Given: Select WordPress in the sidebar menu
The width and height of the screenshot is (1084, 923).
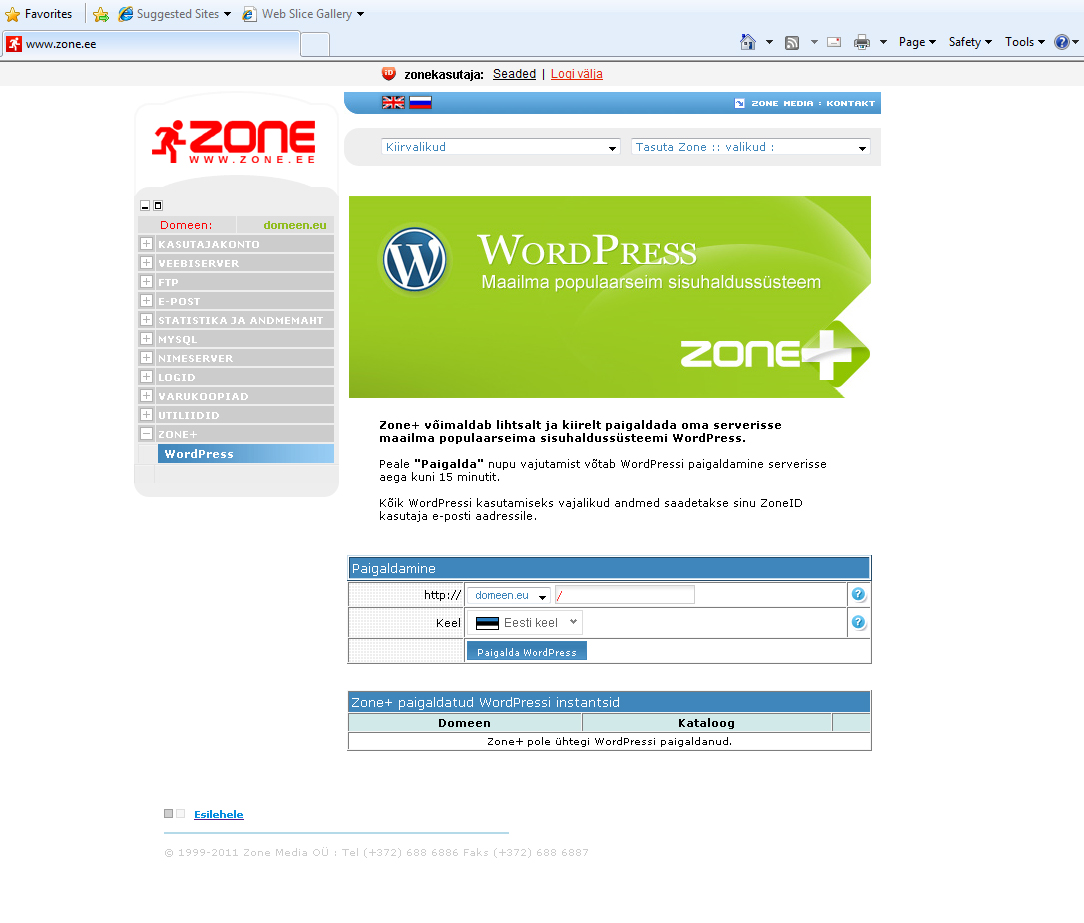Looking at the screenshot, I should (x=245, y=454).
